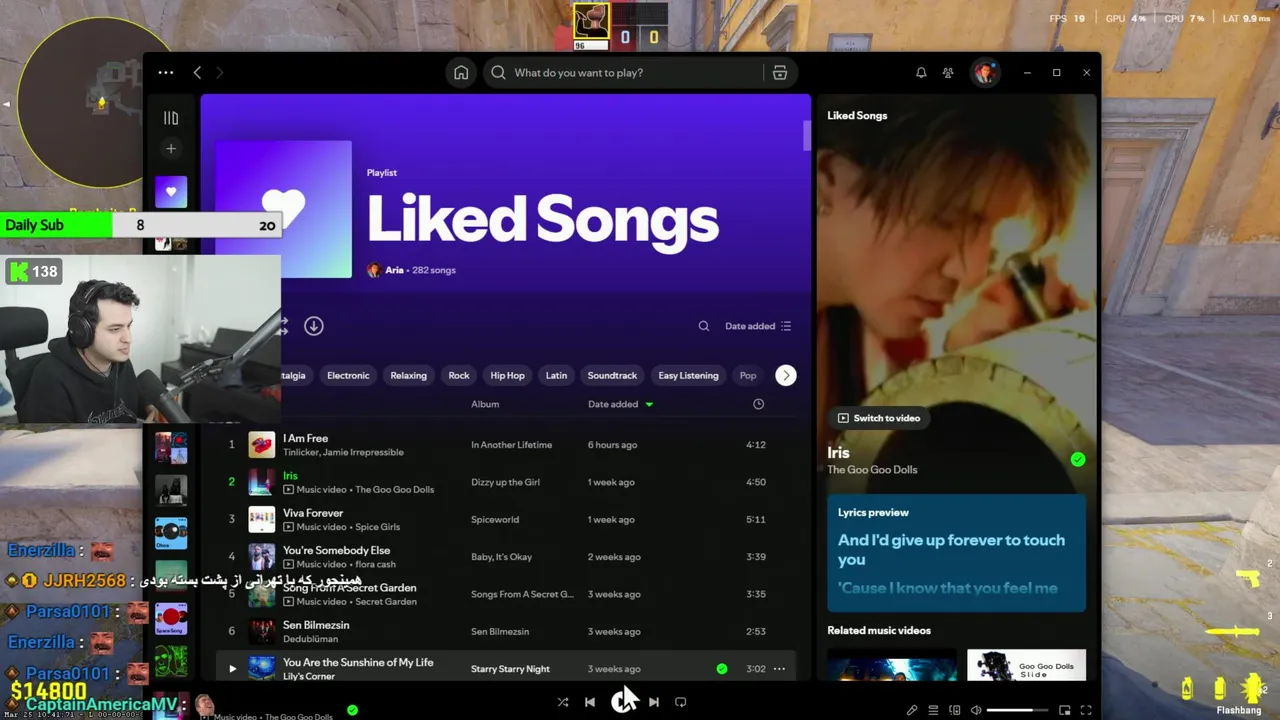The height and width of the screenshot is (720, 1280).
Task: Open Goo Goo Dolls Slide video thumbnail
Action: tap(1026, 665)
